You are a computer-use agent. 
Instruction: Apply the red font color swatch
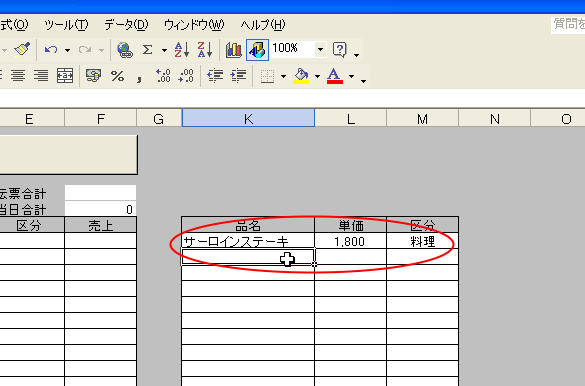[335, 76]
